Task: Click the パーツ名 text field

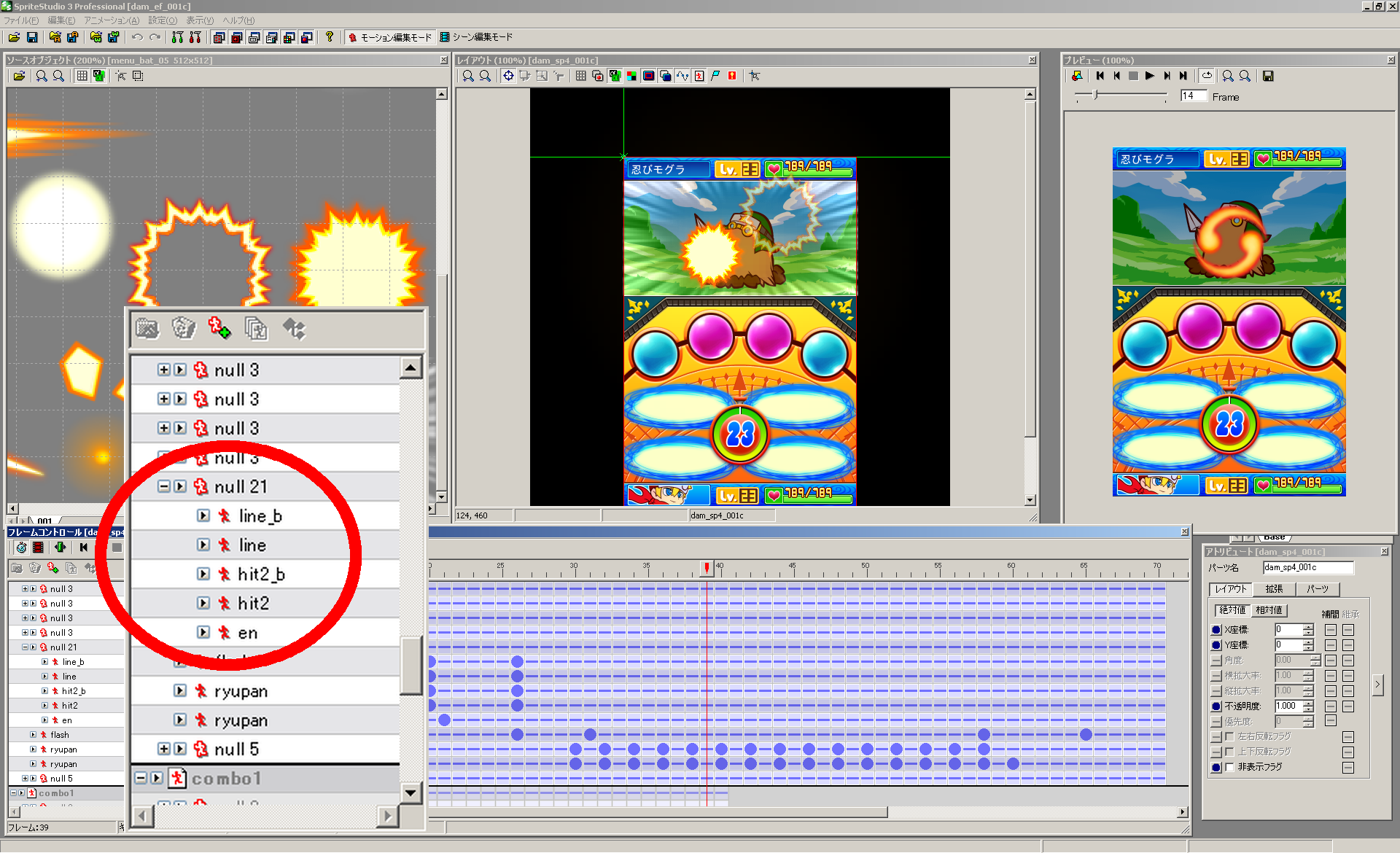Action: pyautogui.click(x=1308, y=568)
